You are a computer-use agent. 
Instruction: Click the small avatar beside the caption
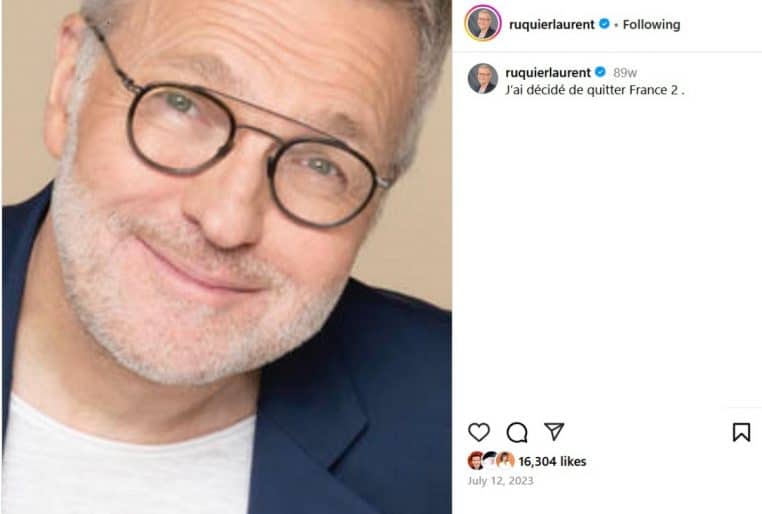[482, 79]
